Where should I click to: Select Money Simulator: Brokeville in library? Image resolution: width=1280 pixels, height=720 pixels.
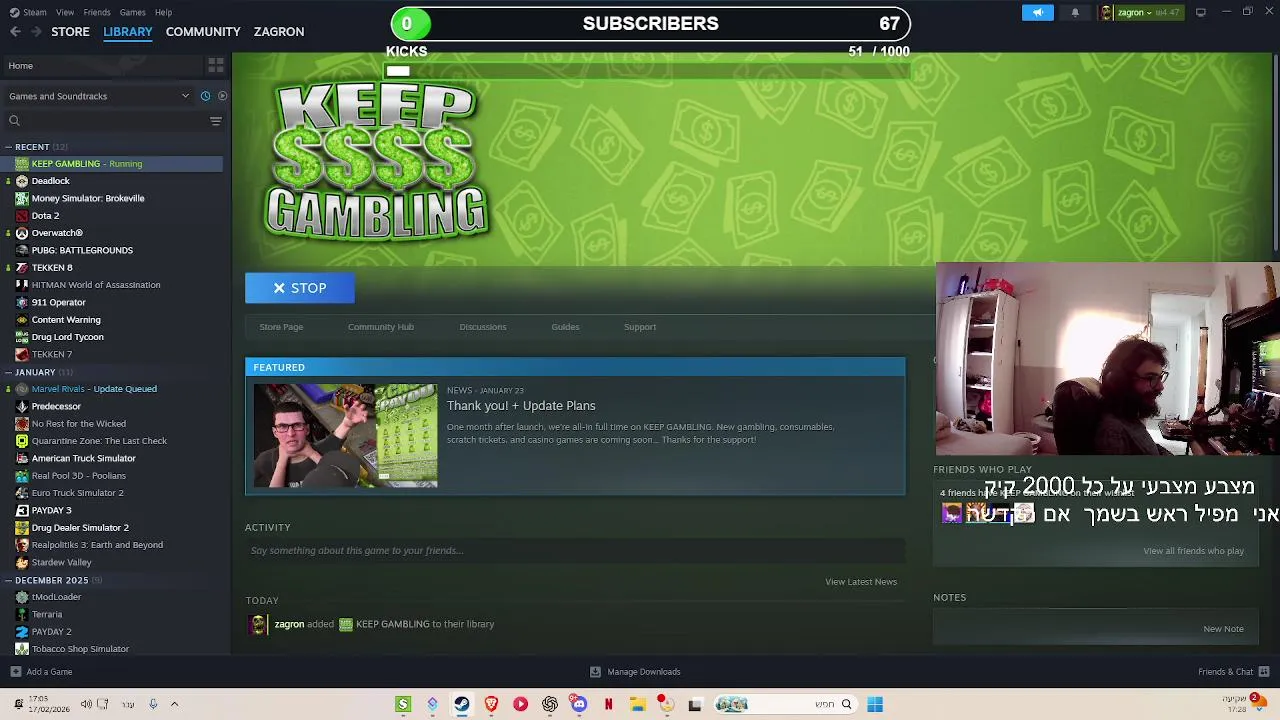[88, 198]
